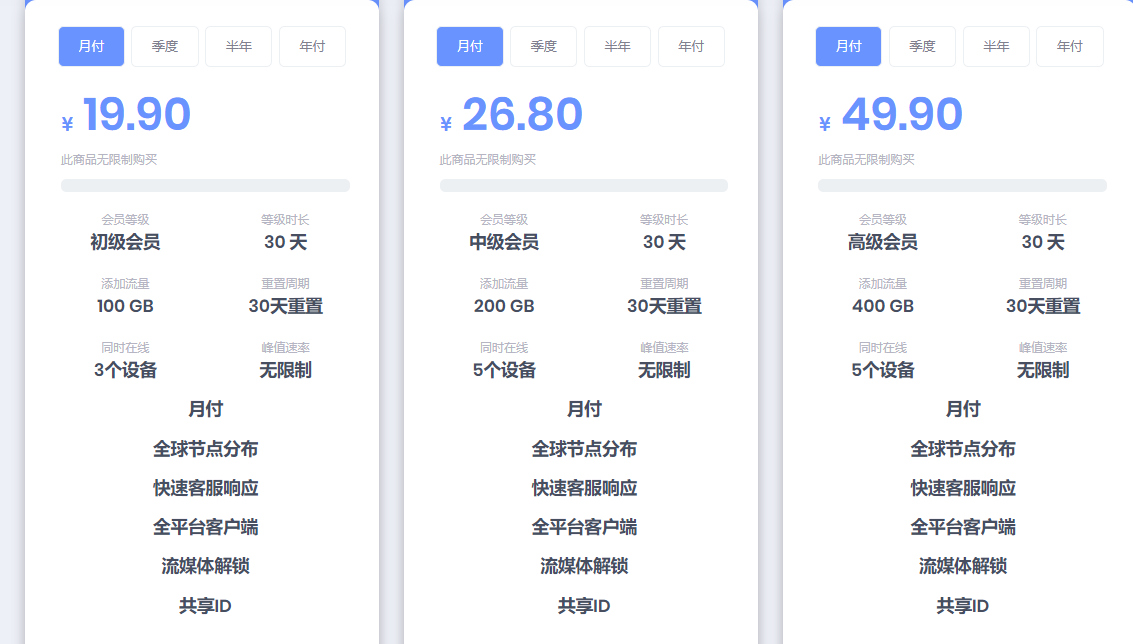This screenshot has width=1133, height=644.
Task: Click the 初级会员 membership level text
Action: click(125, 242)
